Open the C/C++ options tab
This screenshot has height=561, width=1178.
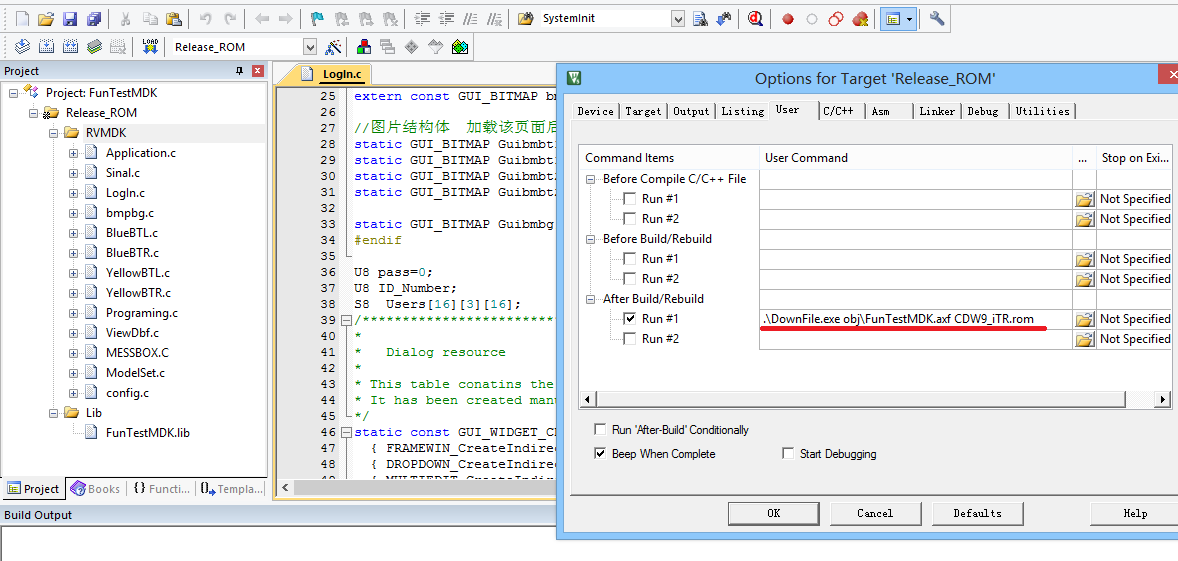[x=838, y=111]
